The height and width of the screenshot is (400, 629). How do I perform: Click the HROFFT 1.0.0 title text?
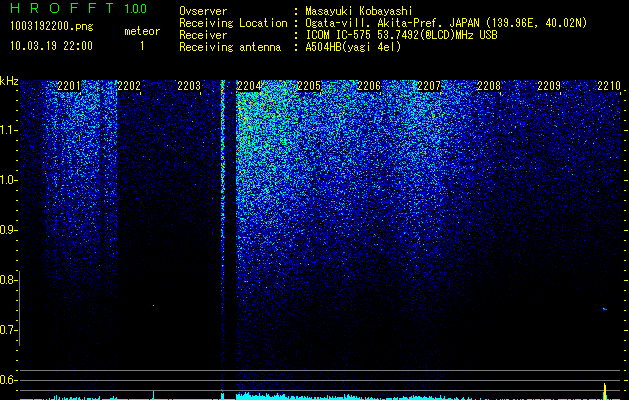pyautogui.click(x=78, y=8)
